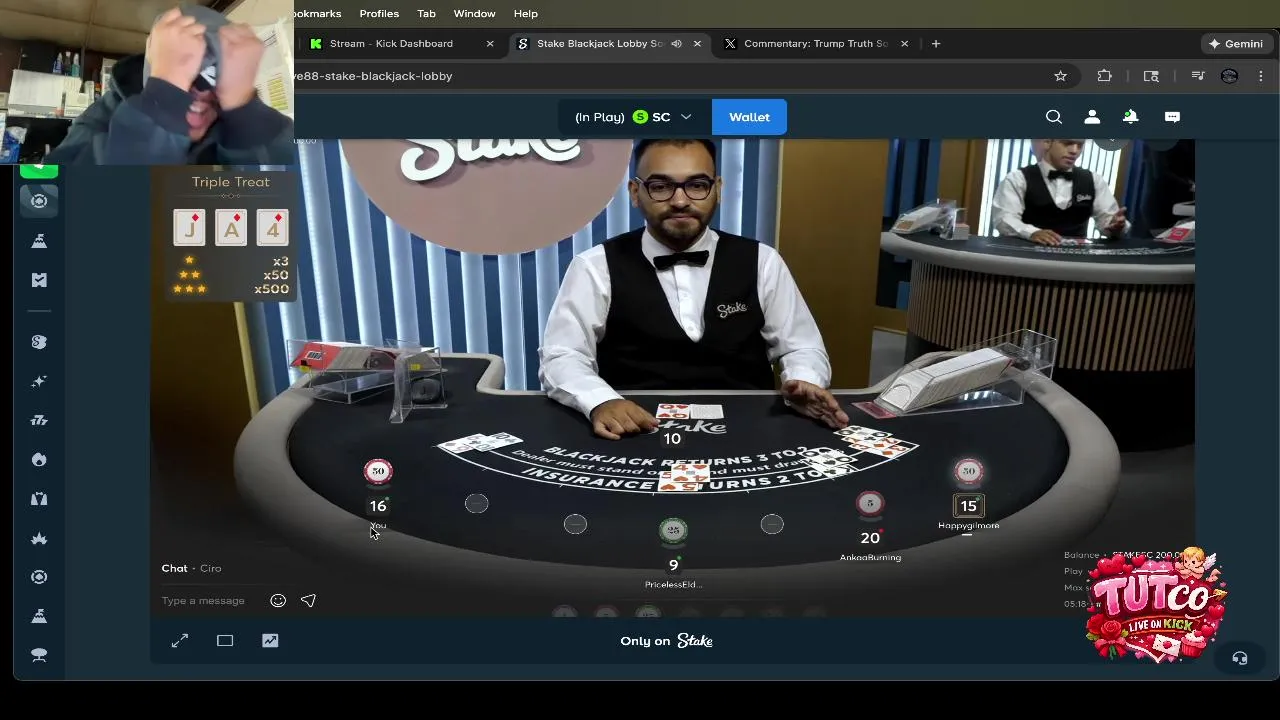Click the webcam overlay in corner

point(147,81)
